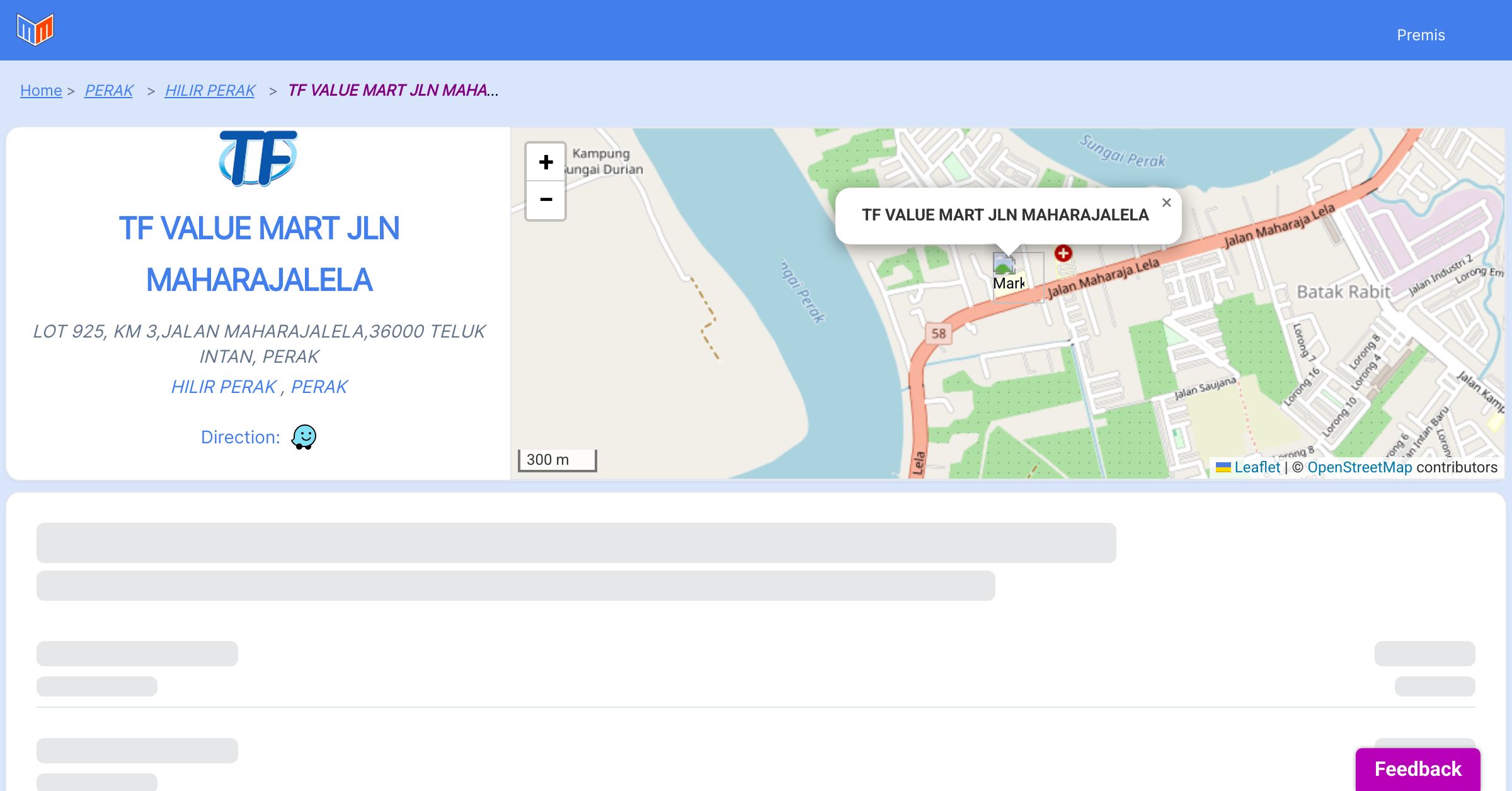Image resolution: width=1512 pixels, height=791 pixels.
Task: Open the PERAK breadcrumb link
Action: (109, 91)
